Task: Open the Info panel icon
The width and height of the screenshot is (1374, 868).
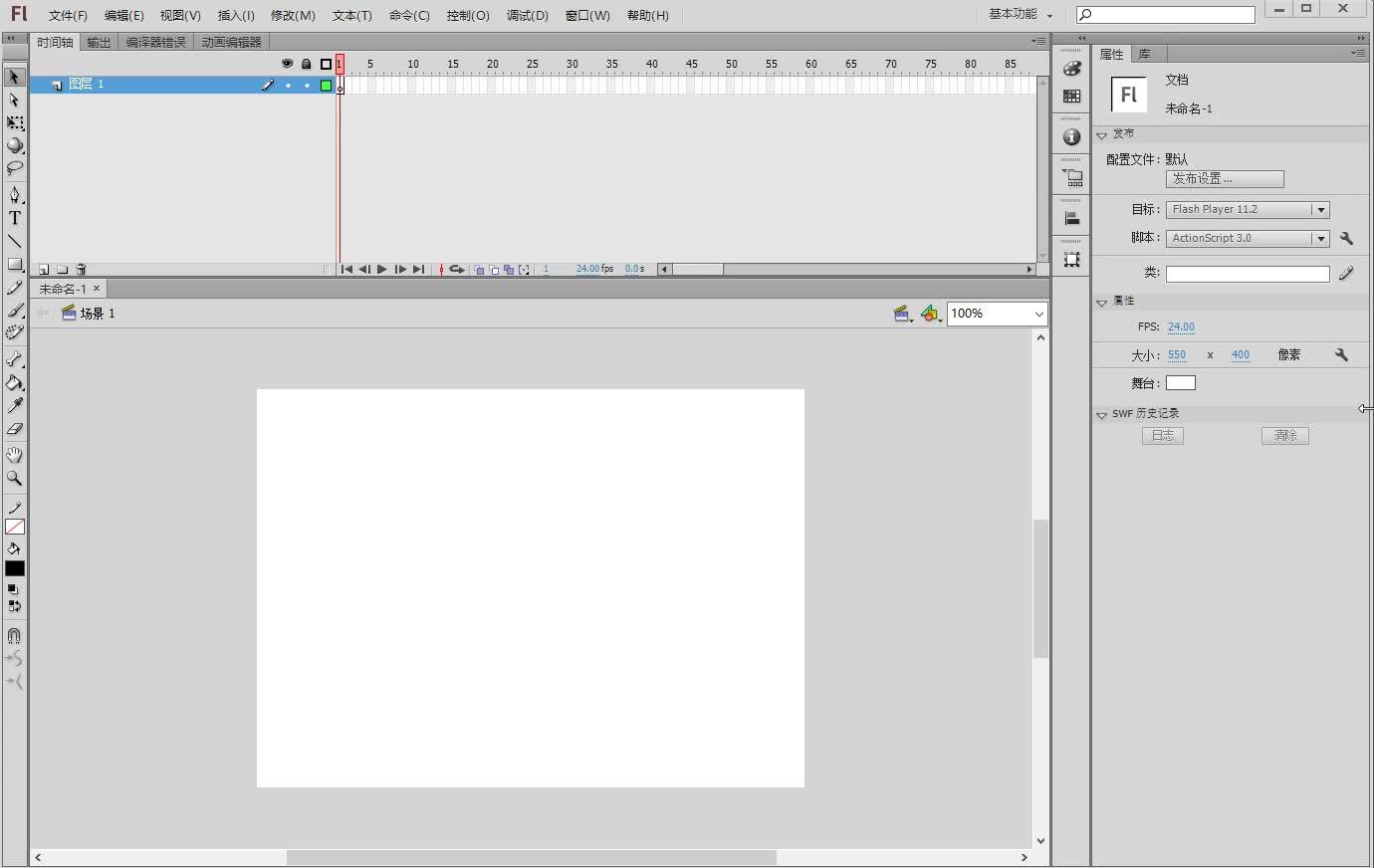Action: click(1071, 137)
